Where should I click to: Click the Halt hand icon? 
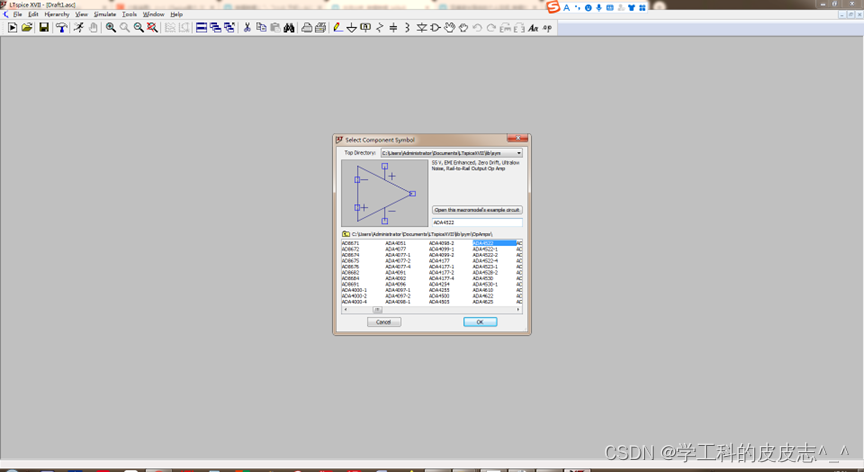point(93,28)
